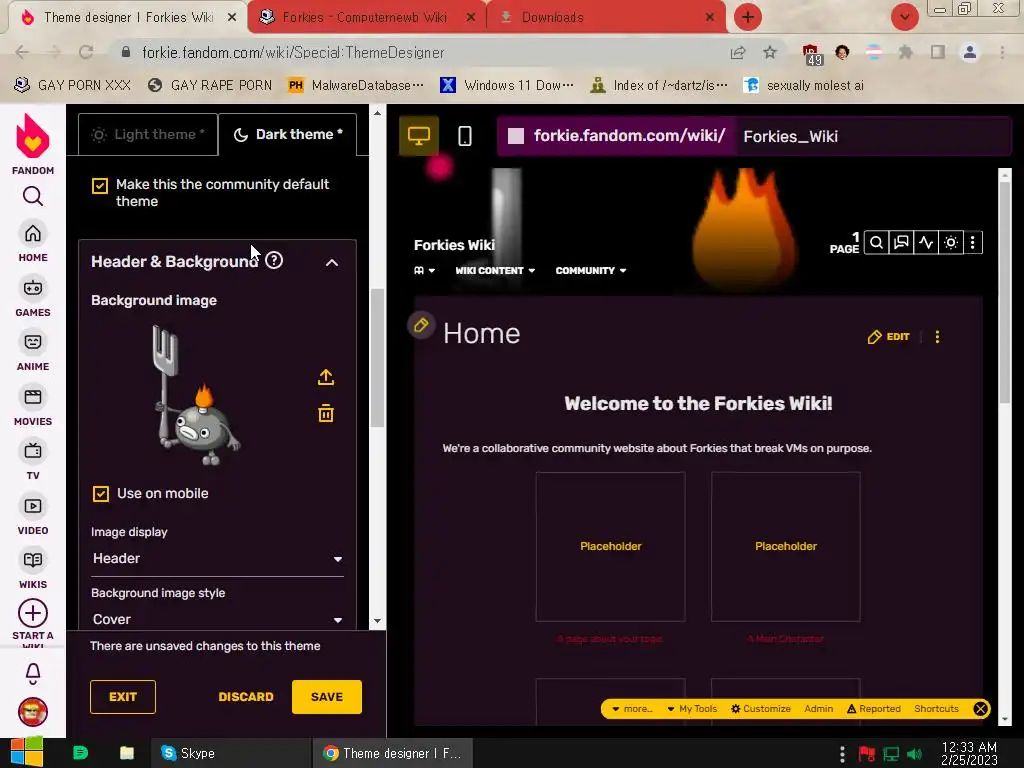Image resolution: width=1024 pixels, height=768 pixels.
Task: Delete the background image with trash icon
Action: [x=326, y=413]
